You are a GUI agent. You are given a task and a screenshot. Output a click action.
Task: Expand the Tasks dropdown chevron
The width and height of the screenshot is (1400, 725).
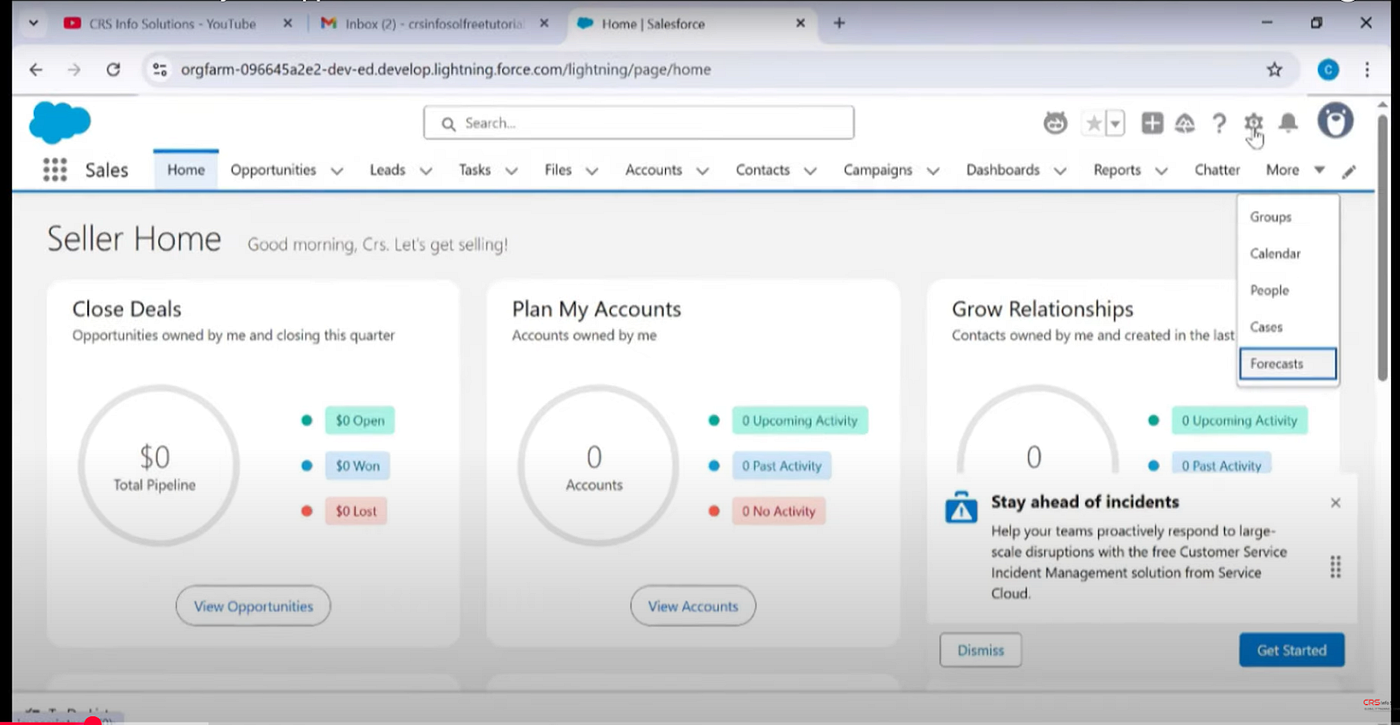pyautogui.click(x=512, y=171)
